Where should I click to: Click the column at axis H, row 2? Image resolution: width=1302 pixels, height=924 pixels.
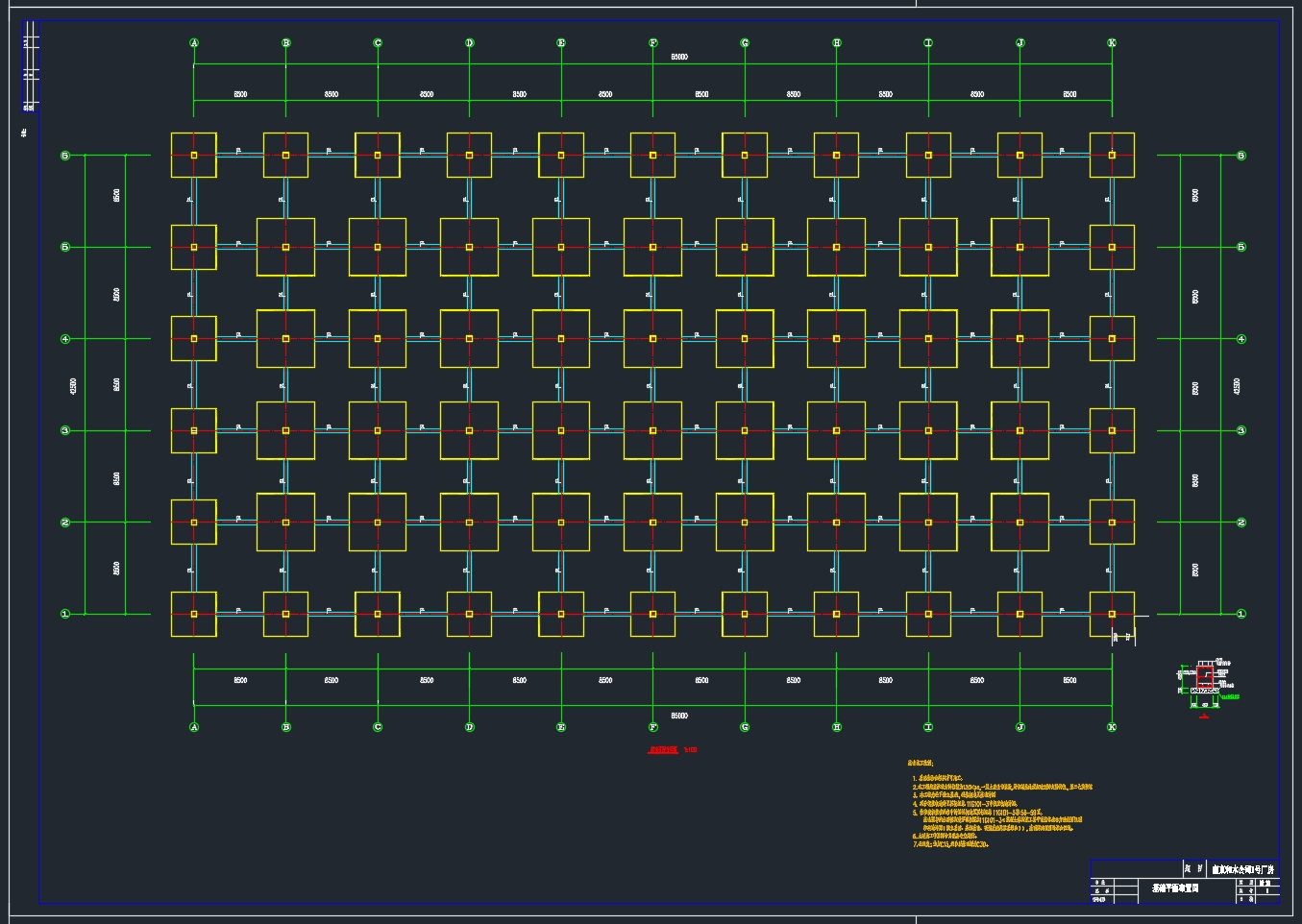837,523
